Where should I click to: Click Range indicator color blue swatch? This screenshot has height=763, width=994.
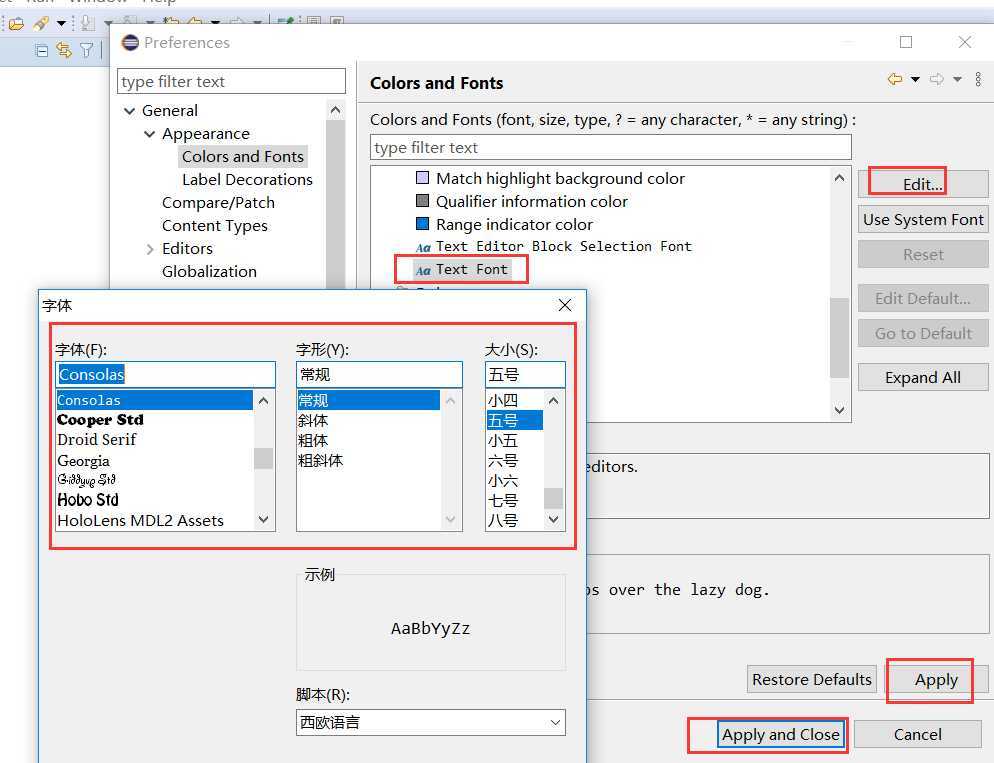click(422, 224)
